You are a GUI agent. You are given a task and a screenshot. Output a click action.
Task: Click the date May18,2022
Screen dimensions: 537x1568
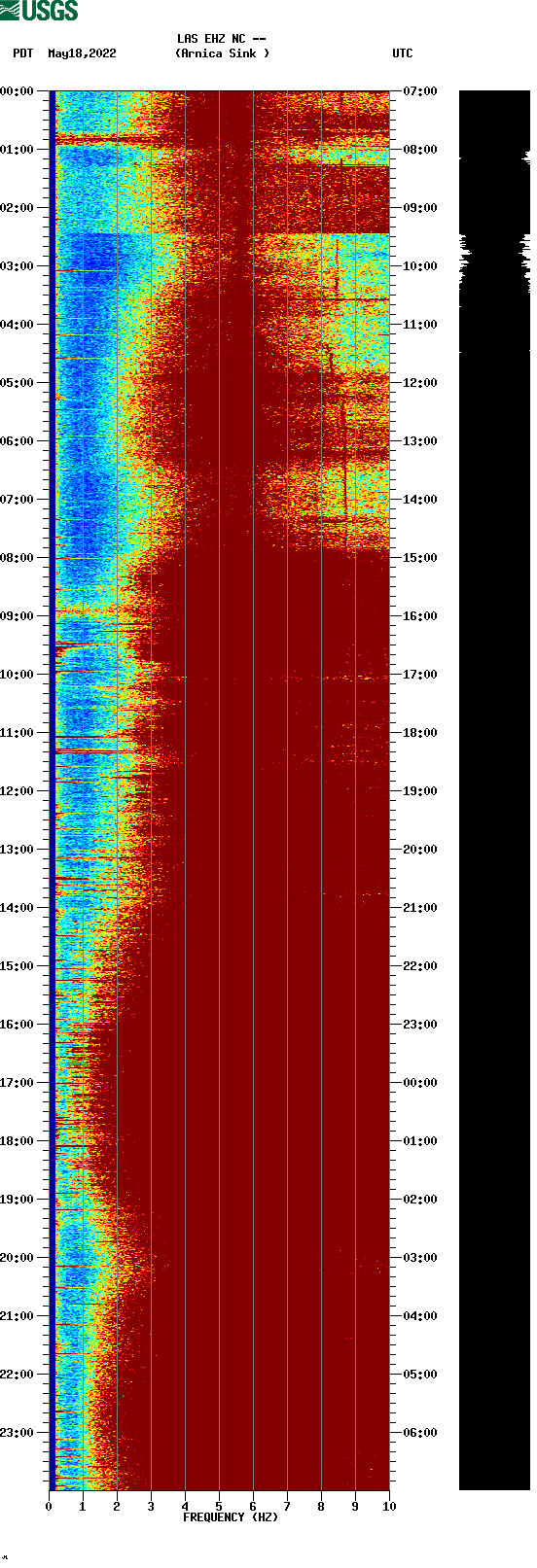82,53
